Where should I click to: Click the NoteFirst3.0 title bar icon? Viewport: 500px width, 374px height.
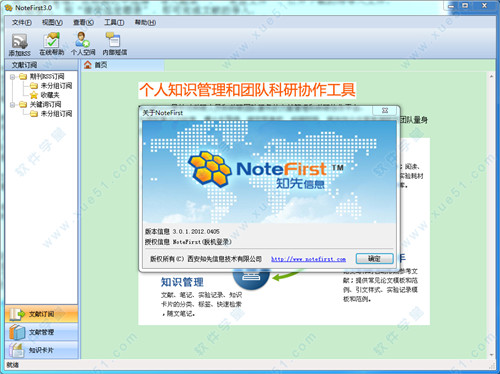[x=9, y=7]
